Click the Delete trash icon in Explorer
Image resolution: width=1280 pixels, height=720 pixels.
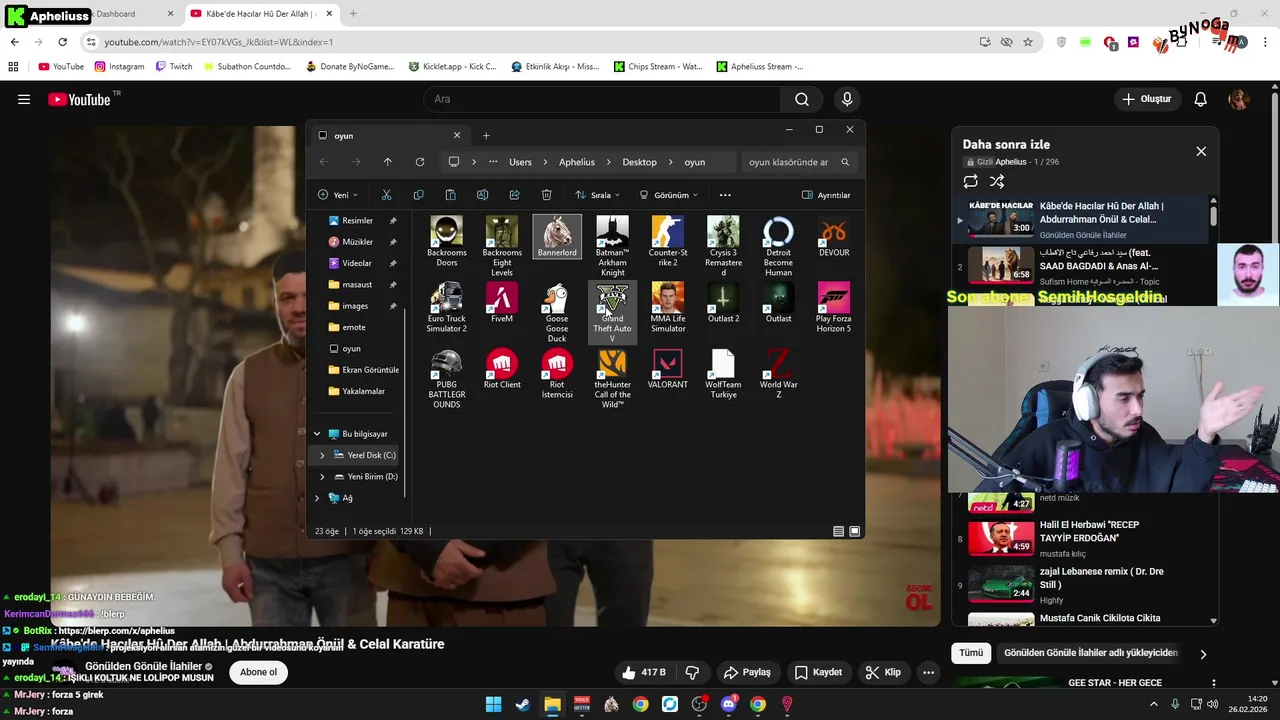(546, 195)
